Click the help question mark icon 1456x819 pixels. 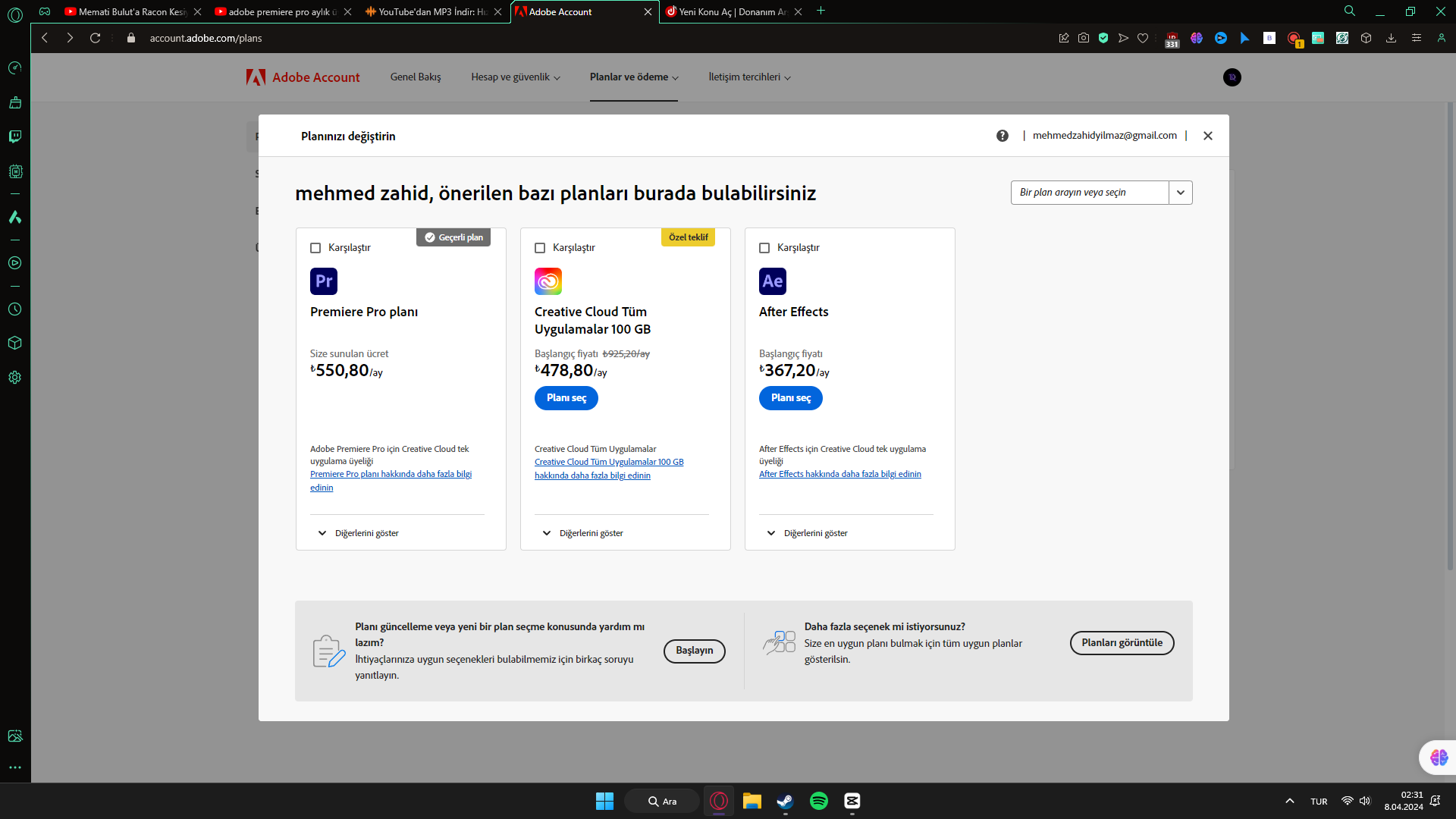pos(1002,136)
